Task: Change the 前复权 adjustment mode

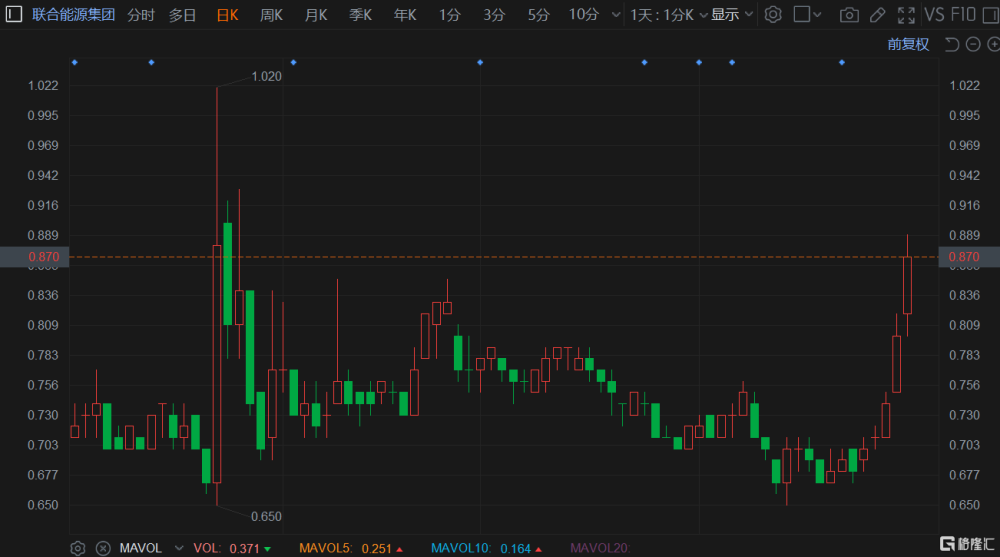Action: [x=908, y=44]
